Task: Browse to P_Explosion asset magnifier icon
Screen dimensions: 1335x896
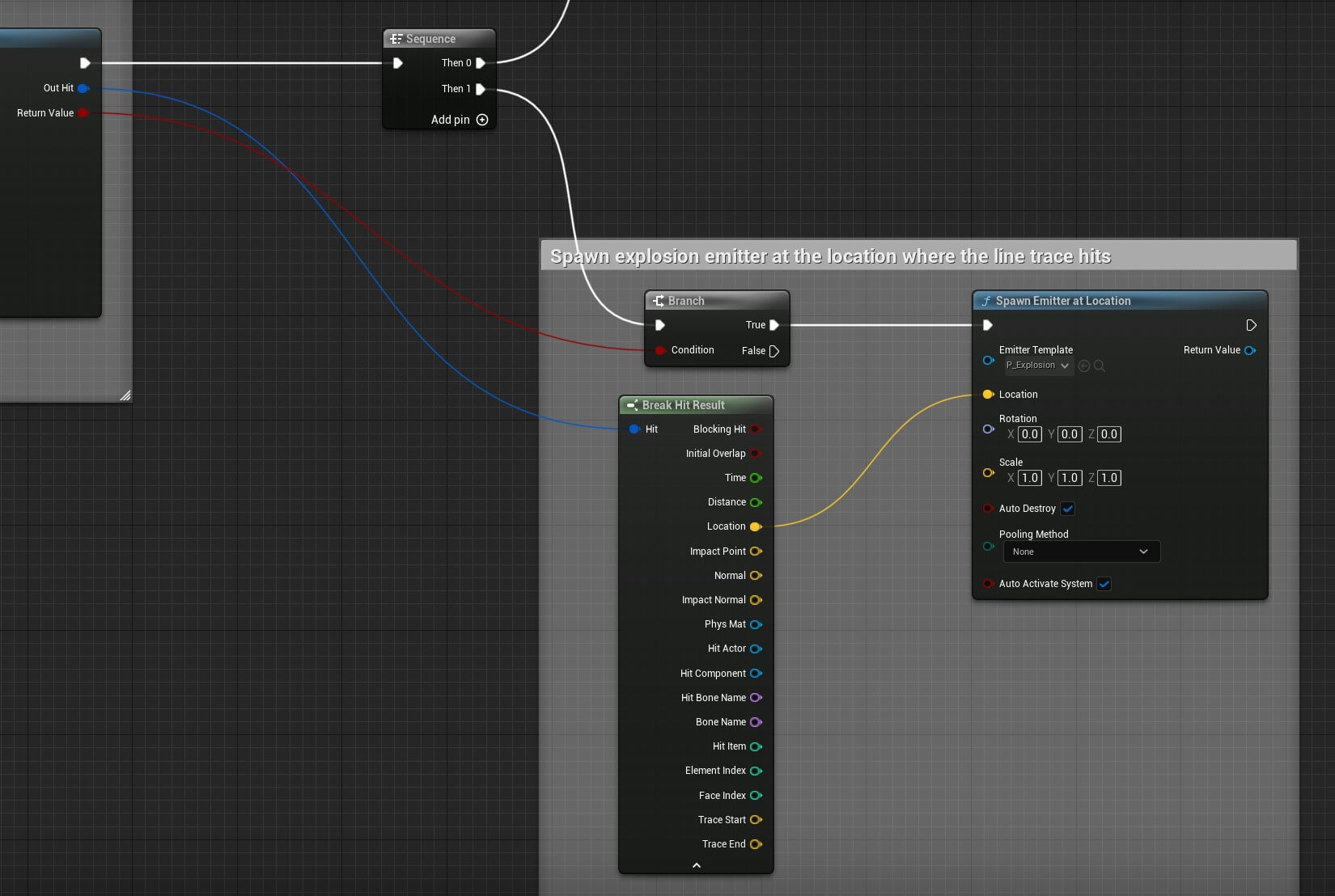Action: pos(1099,366)
